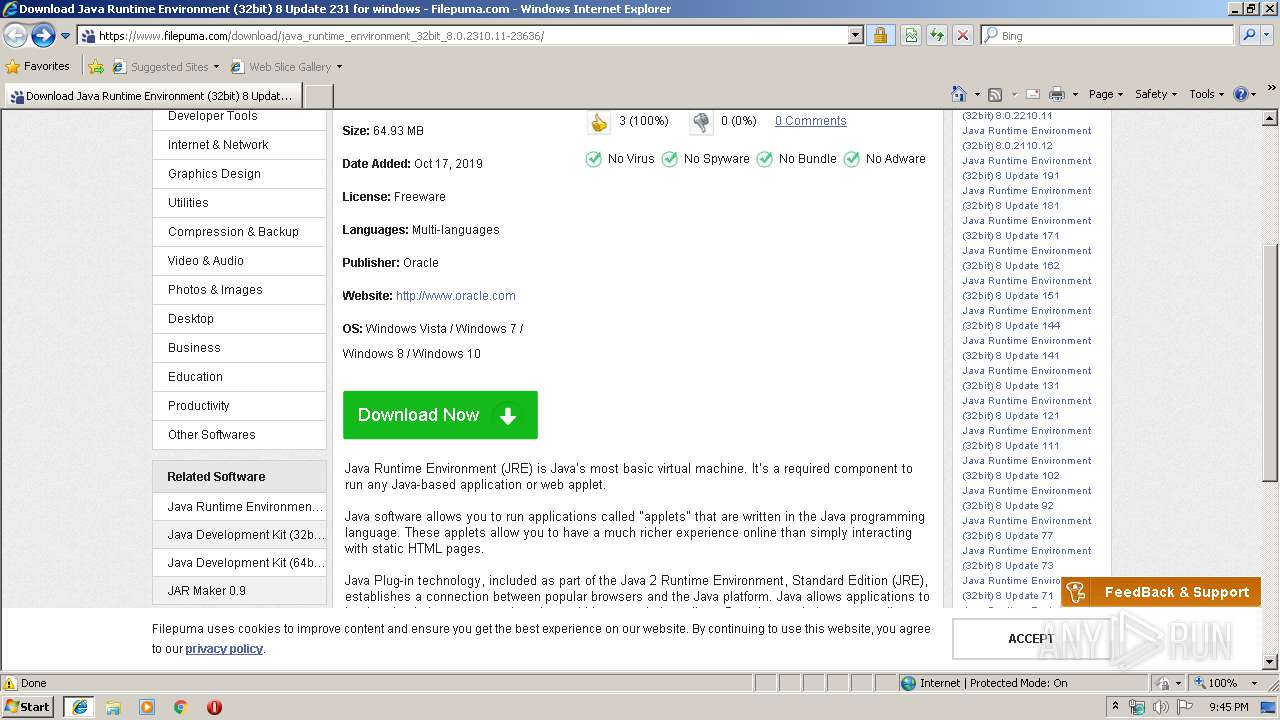Open the privacy policy link
Viewport: 1280px width, 720px height.
point(224,649)
